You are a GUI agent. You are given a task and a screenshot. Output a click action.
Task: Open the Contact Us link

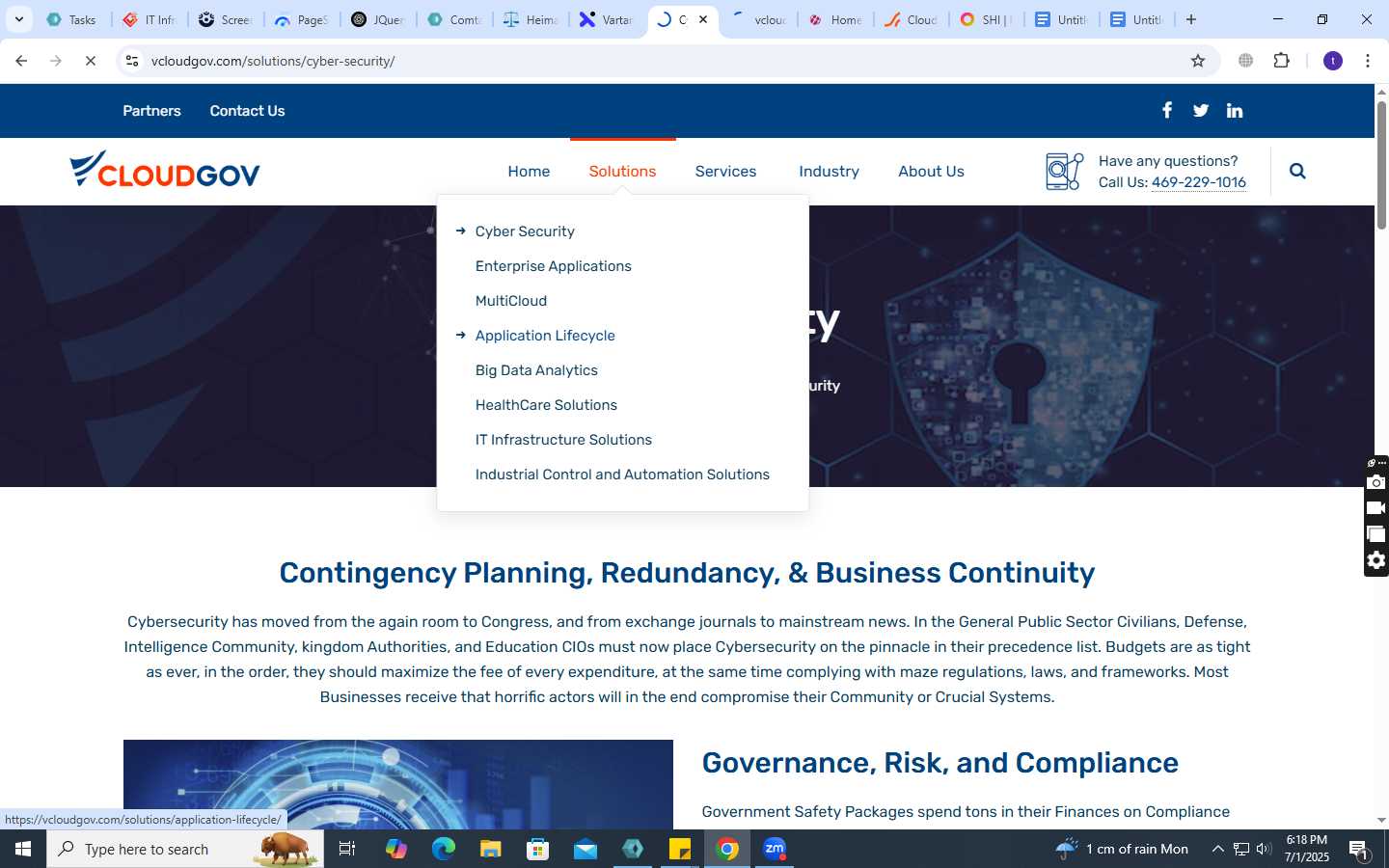(x=247, y=111)
